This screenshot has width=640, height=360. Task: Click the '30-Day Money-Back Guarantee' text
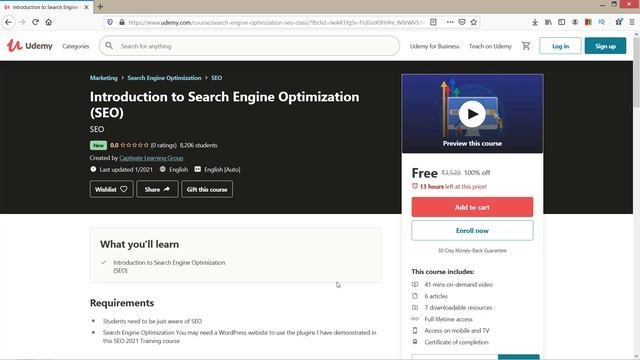472,251
